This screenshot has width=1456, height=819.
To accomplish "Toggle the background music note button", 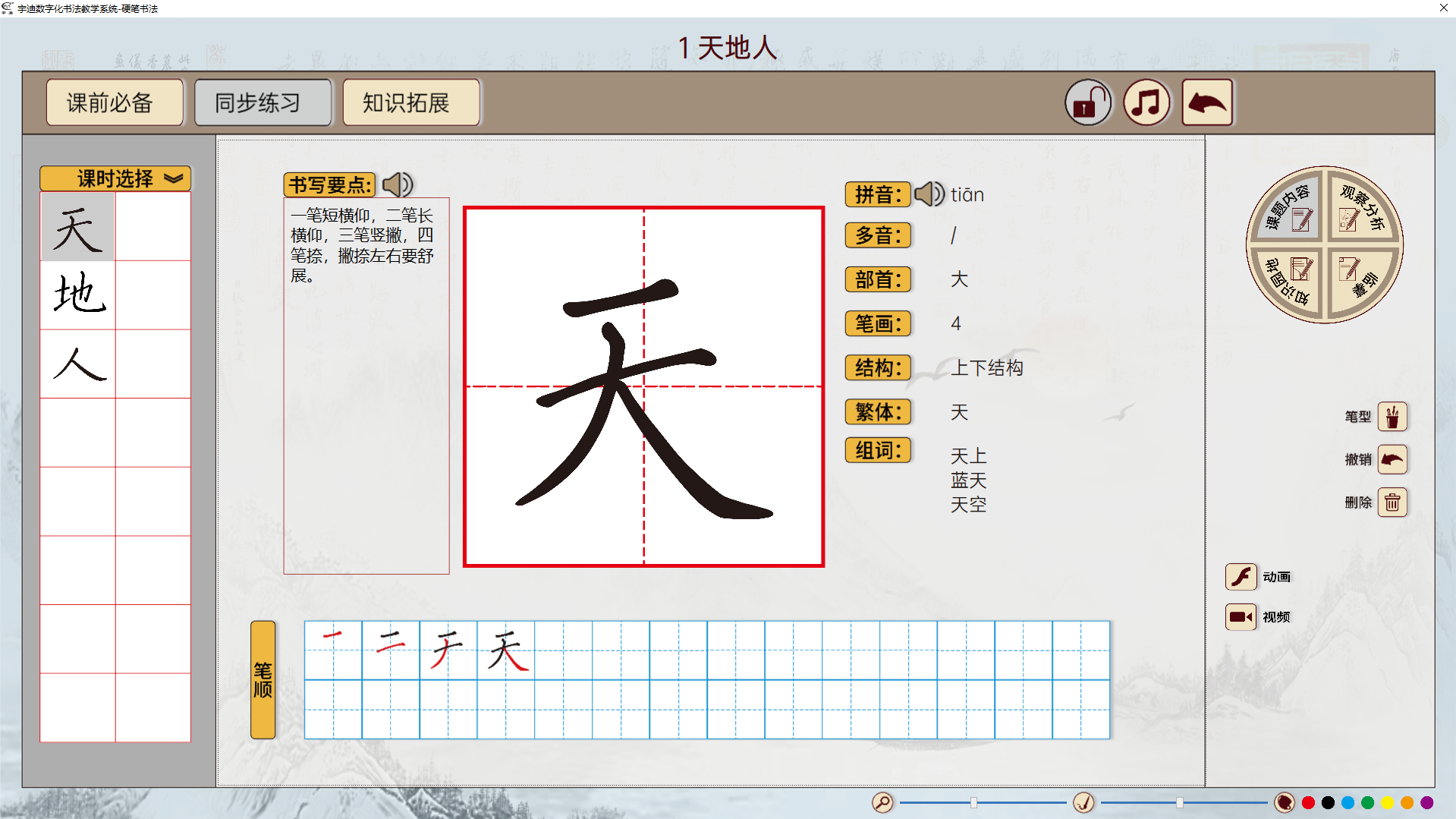I will point(1146,103).
